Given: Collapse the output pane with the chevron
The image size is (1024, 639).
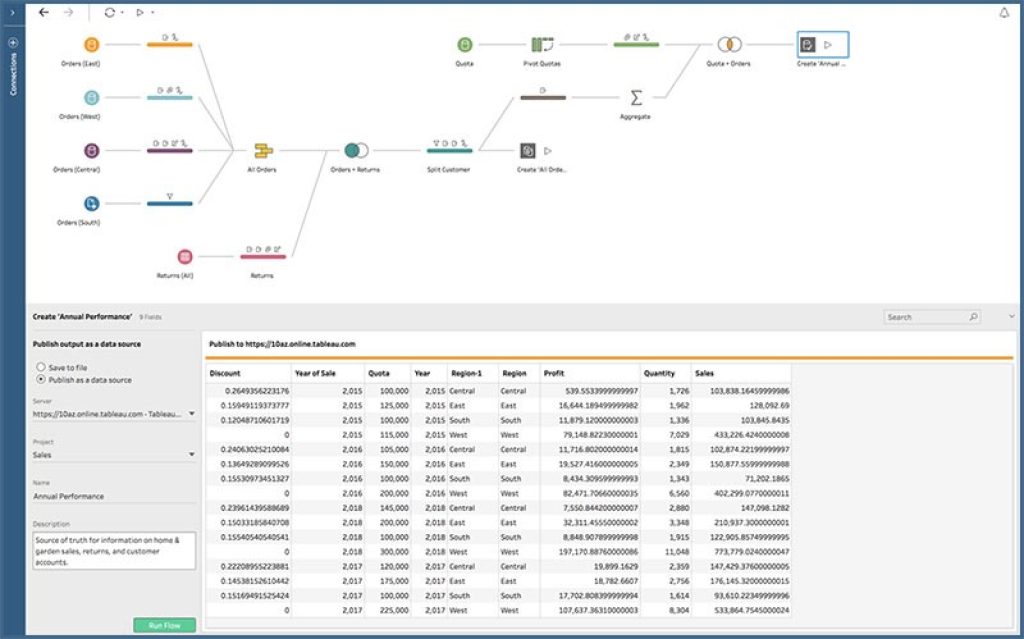Looking at the screenshot, I should point(1012,317).
